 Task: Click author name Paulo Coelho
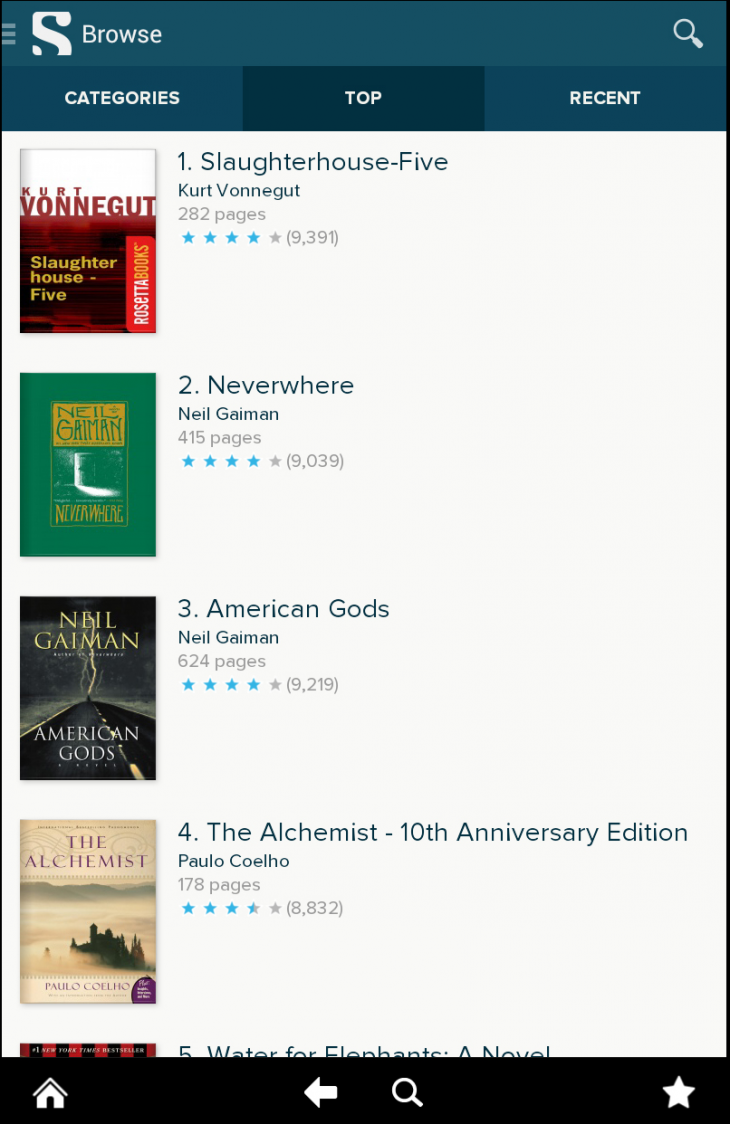[x=233, y=861]
